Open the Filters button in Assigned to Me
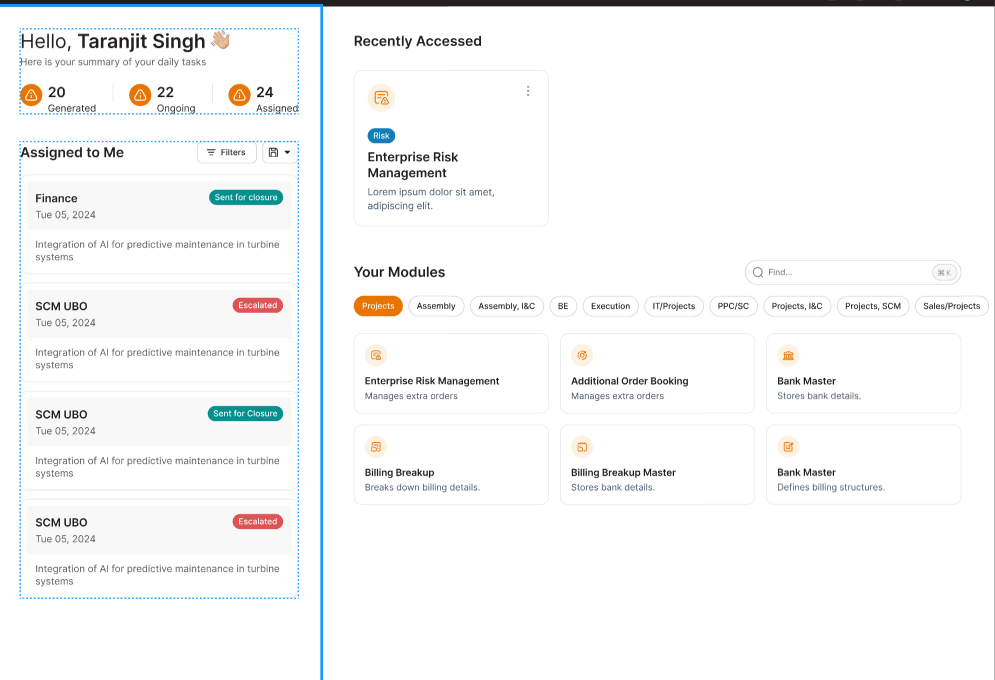This screenshot has width=995, height=680. click(x=226, y=153)
